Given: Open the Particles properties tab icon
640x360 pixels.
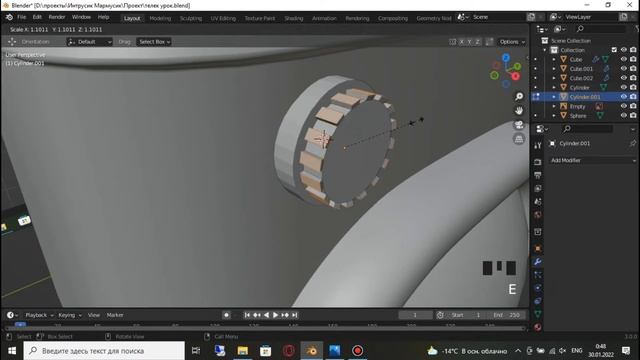Looking at the screenshot, I should 538,275.
